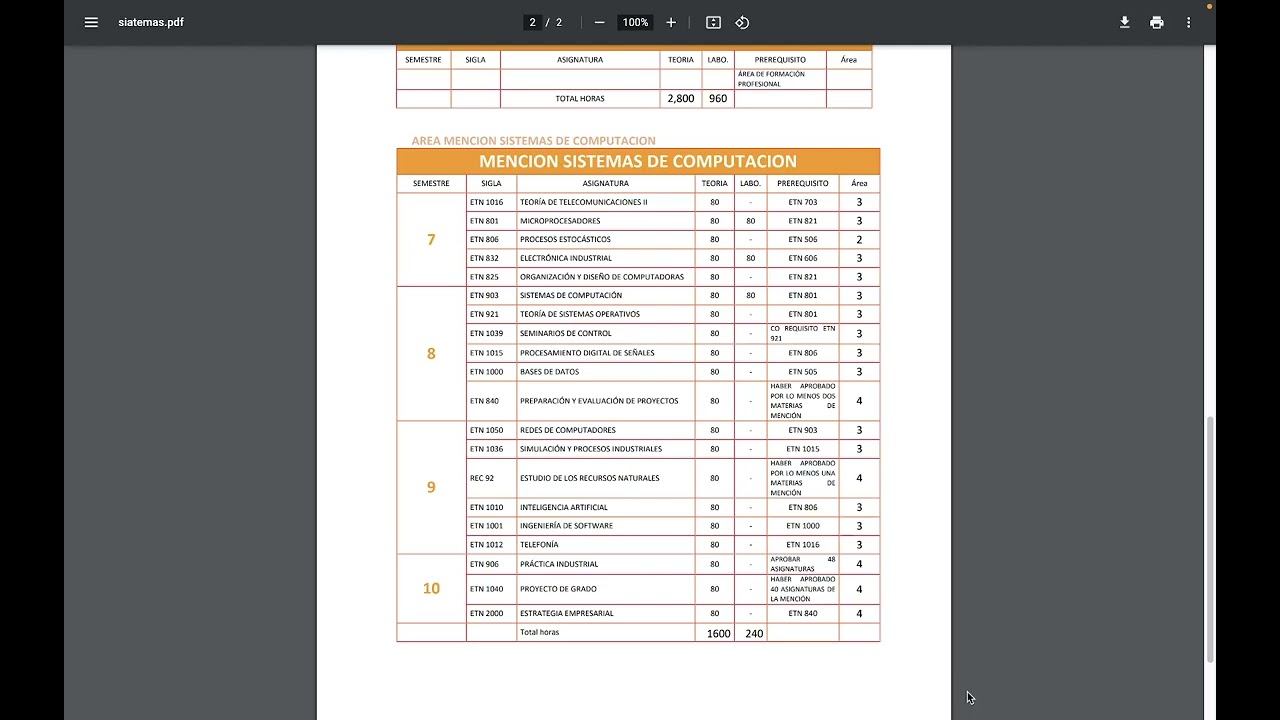Select ORGANIZACIÓN Y DISEÑO DE COMPUTADORAS cell
The width and height of the screenshot is (1280, 720).
point(605,277)
